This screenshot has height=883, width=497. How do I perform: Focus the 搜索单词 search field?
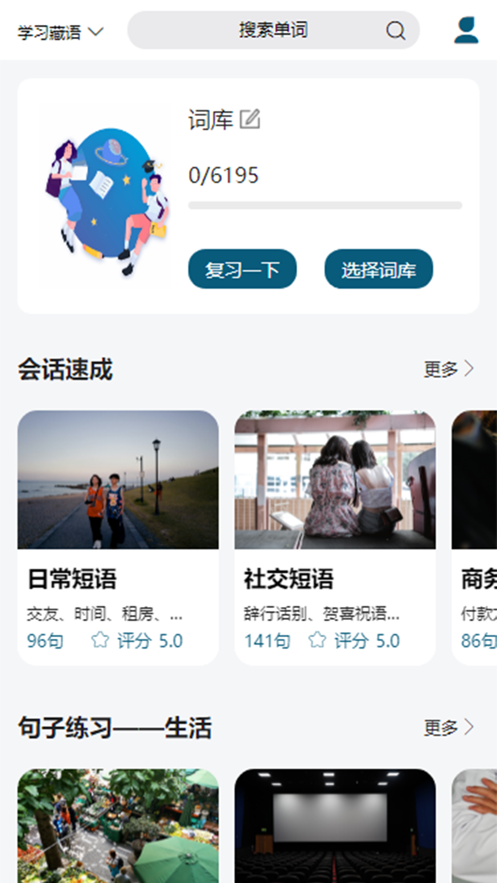(x=274, y=30)
